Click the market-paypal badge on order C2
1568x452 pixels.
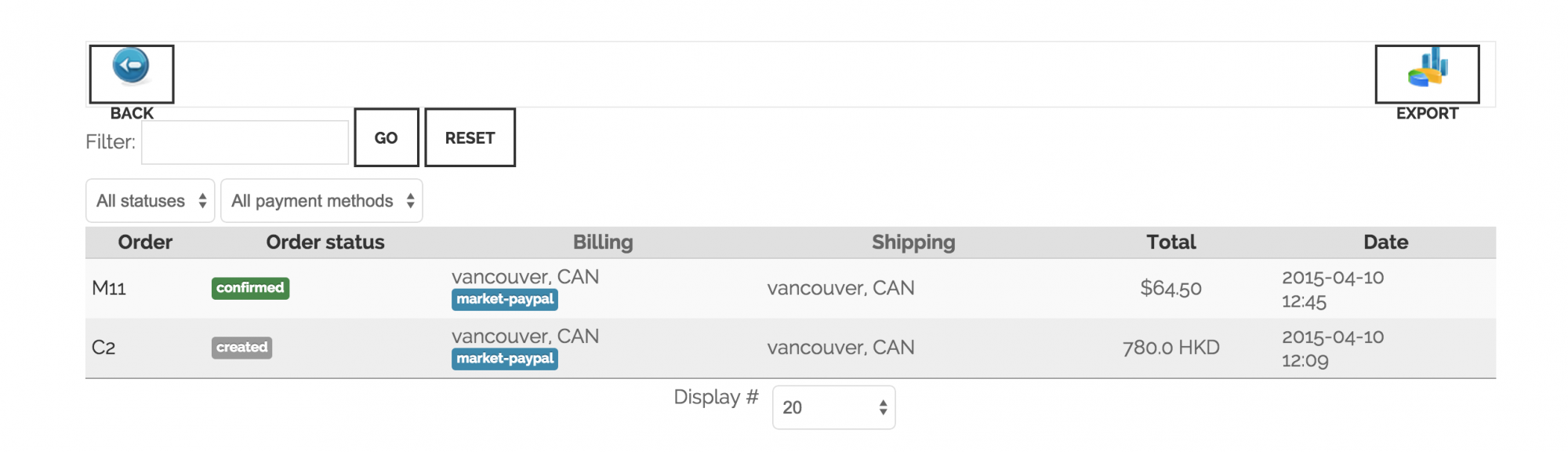505,359
